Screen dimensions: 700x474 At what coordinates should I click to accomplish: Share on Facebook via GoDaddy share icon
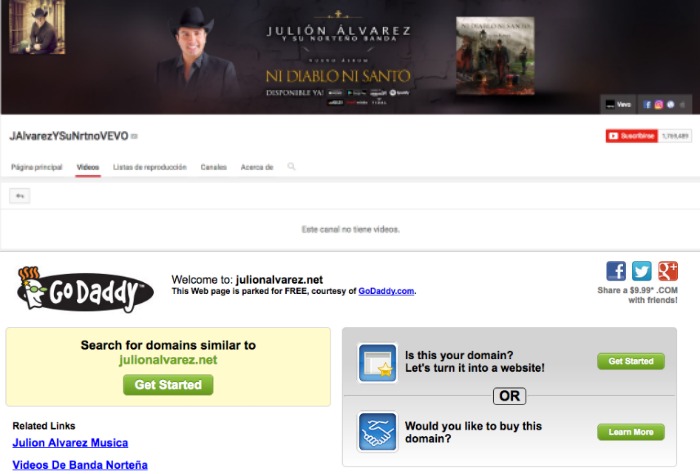tap(616, 271)
